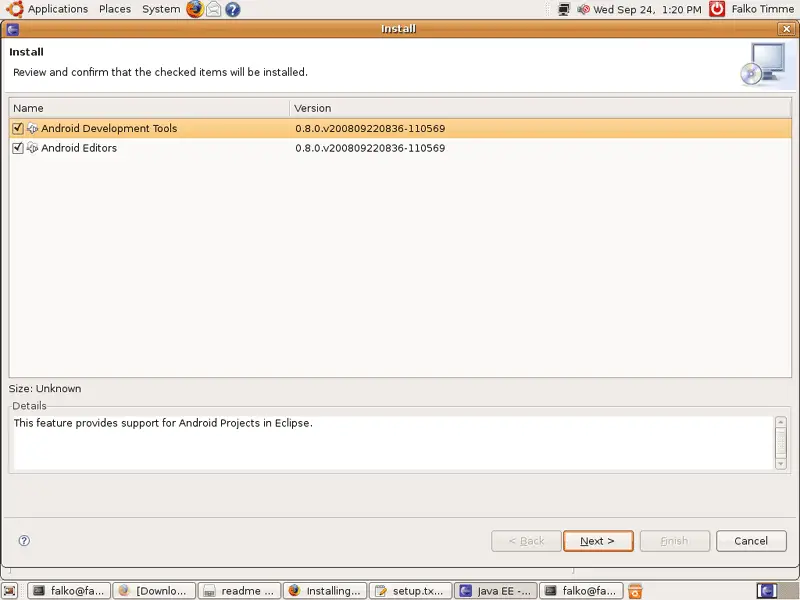Image resolution: width=800 pixels, height=600 pixels.
Task: Launch Firefox from the top panel
Action: (x=194, y=9)
